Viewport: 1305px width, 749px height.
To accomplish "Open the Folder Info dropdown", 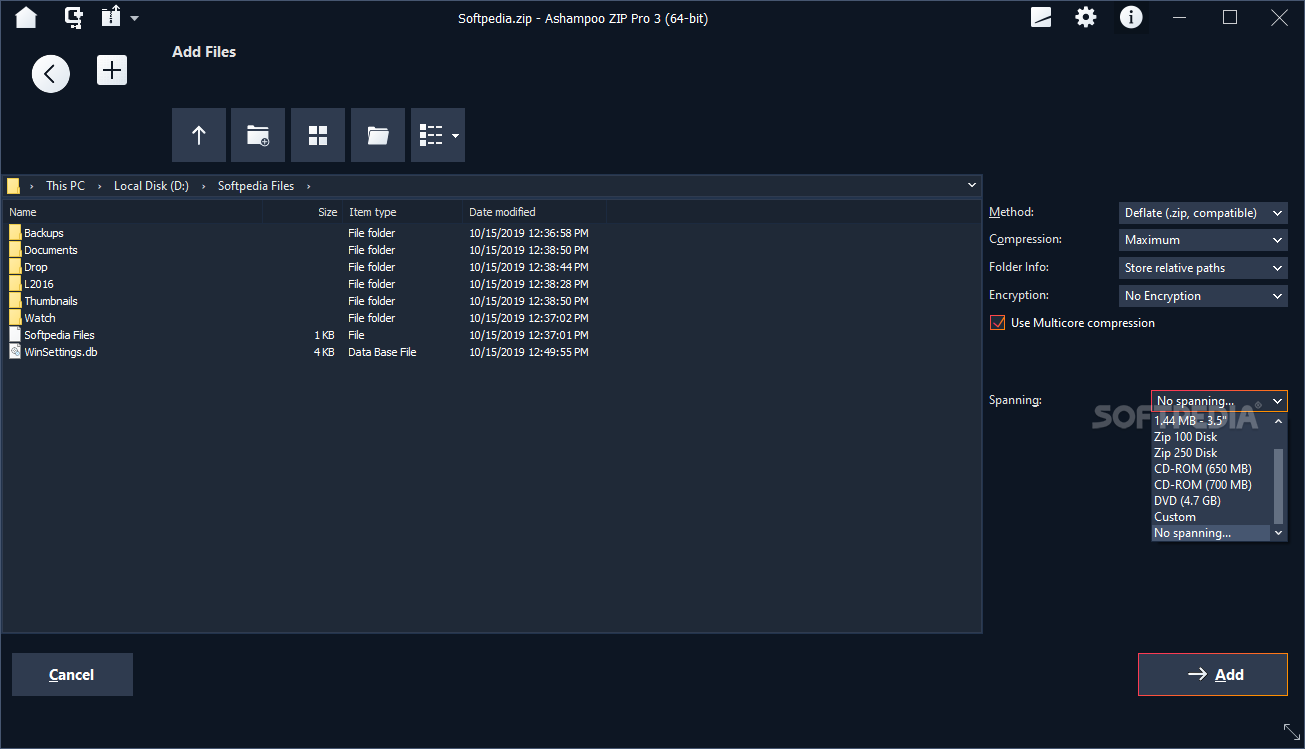I will (1203, 268).
